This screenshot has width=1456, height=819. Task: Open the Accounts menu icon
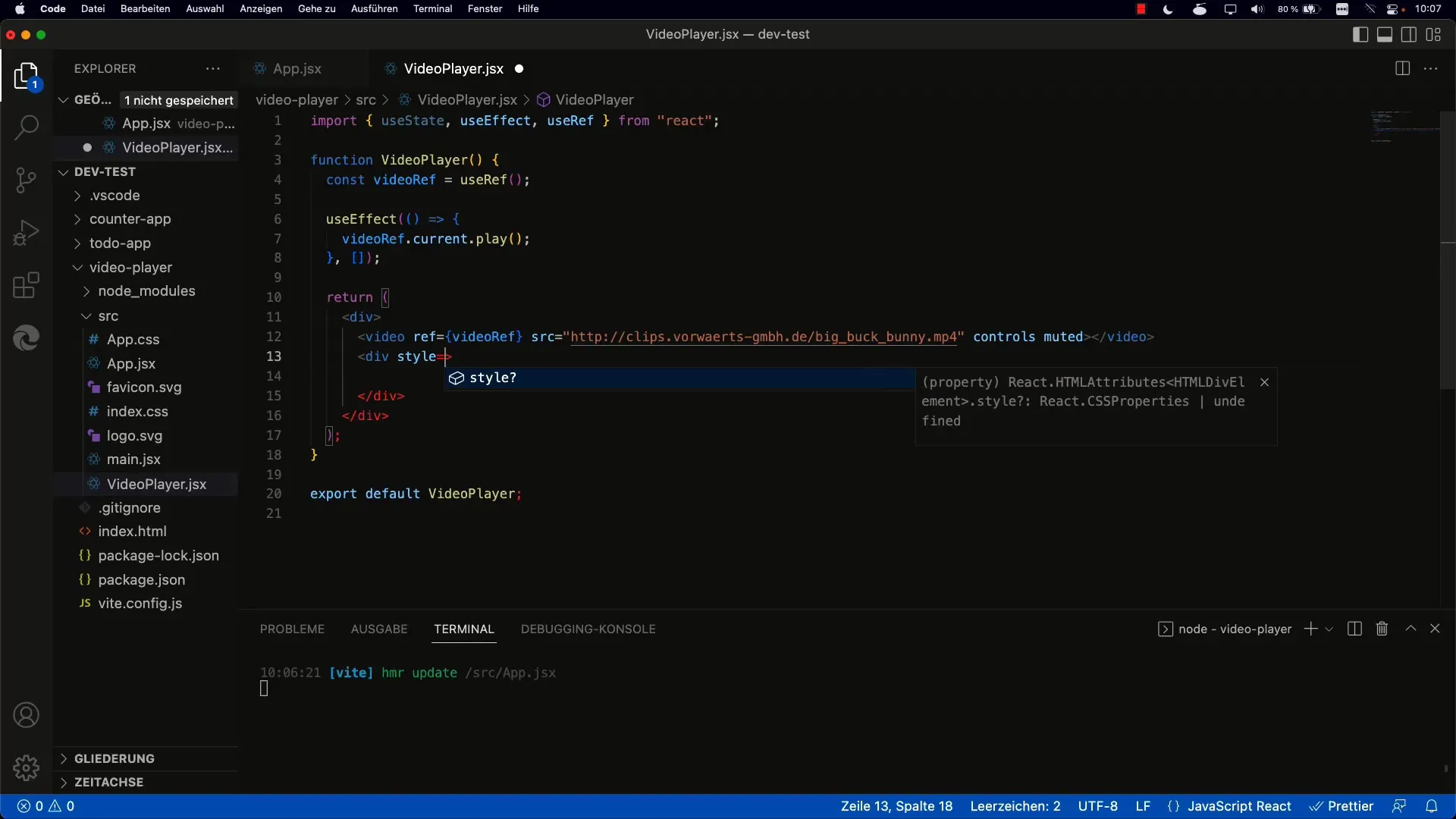(x=26, y=715)
